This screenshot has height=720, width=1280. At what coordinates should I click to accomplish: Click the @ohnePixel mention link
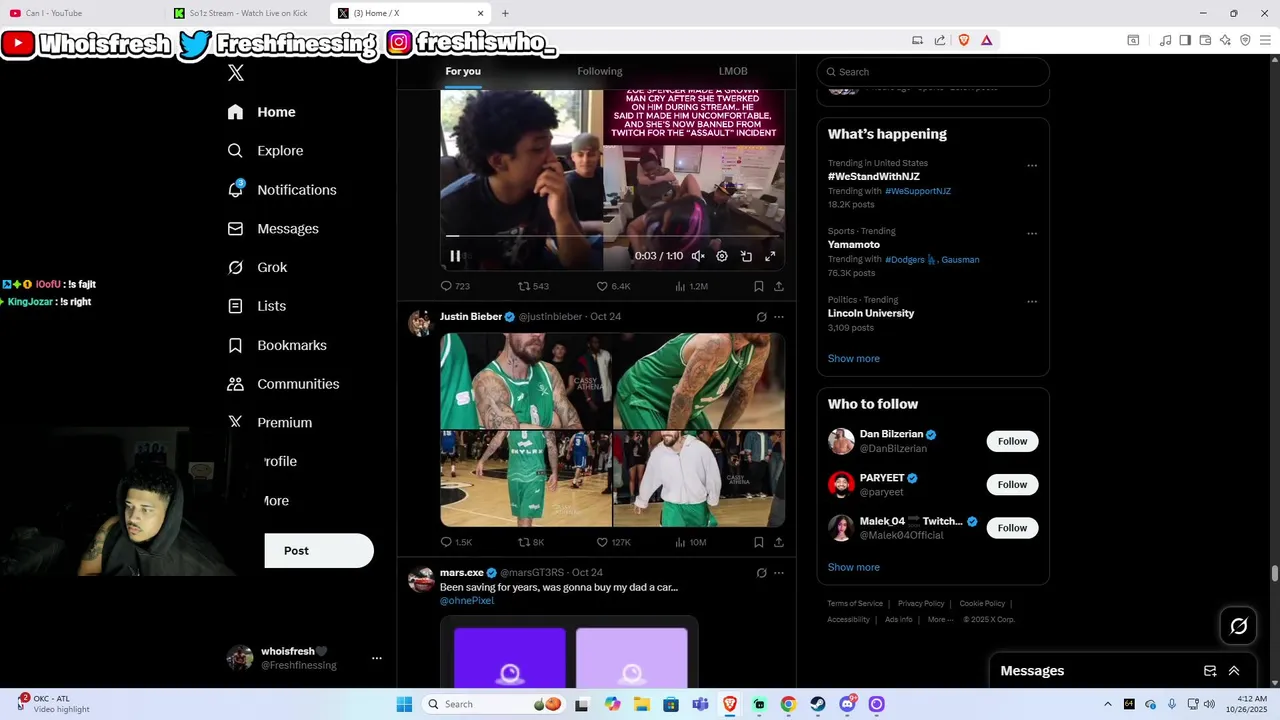tap(467, 601)
